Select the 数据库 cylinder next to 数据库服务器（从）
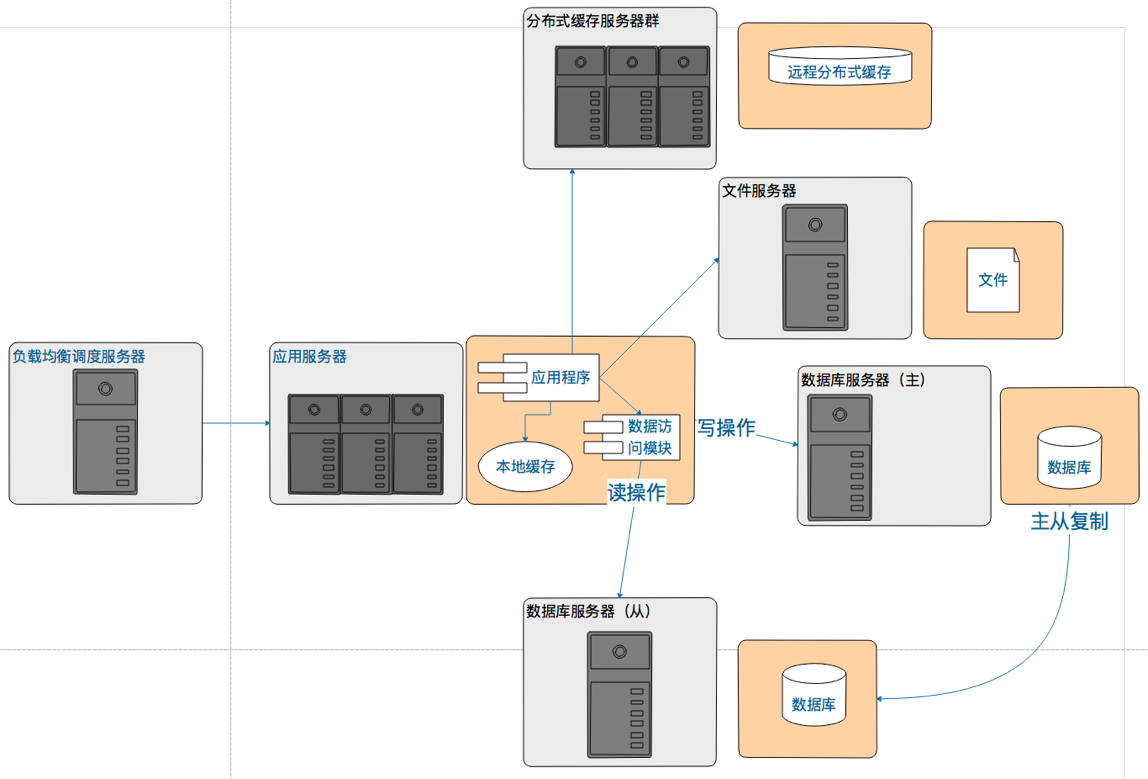 coord(814,696)
